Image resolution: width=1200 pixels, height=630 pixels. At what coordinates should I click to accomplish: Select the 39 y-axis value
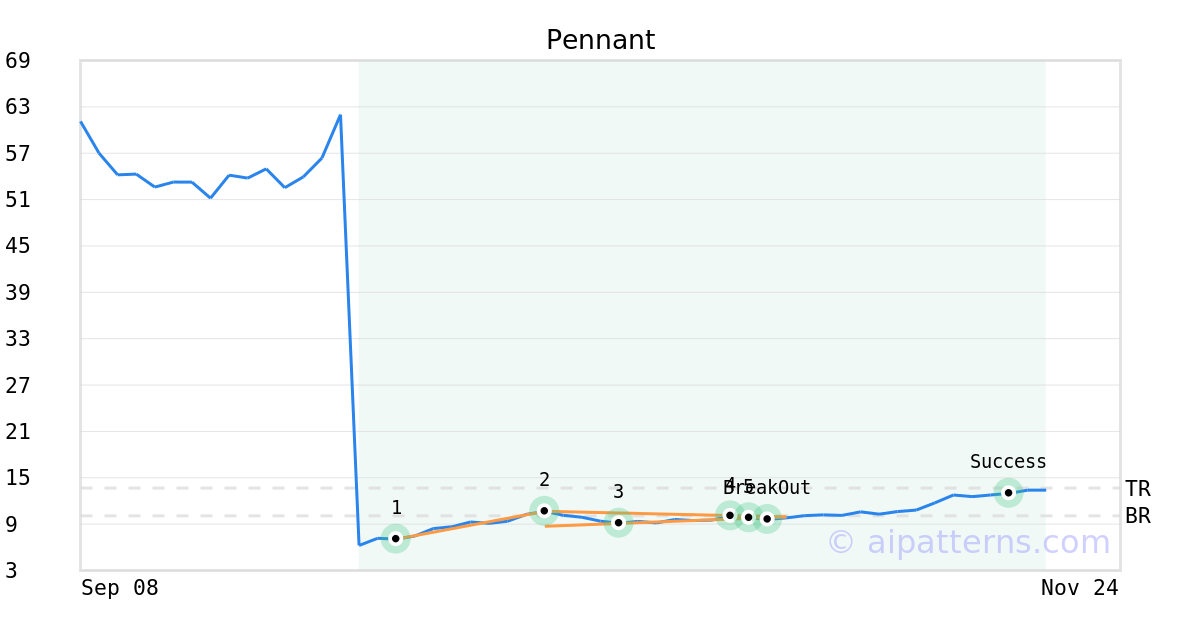tap(18, 293)
